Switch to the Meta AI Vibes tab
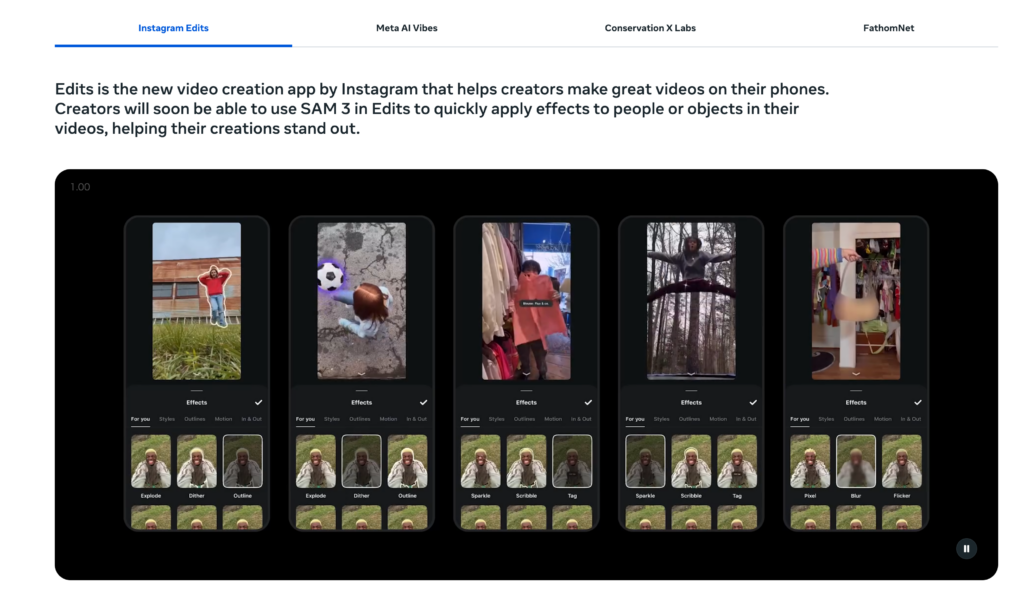Screen dimensions: 1024x590 tap(406, 28)
